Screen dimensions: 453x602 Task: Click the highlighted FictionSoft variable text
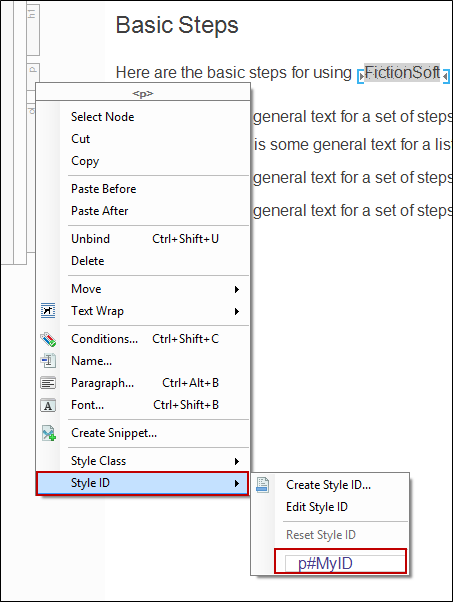tap(402, 72)
